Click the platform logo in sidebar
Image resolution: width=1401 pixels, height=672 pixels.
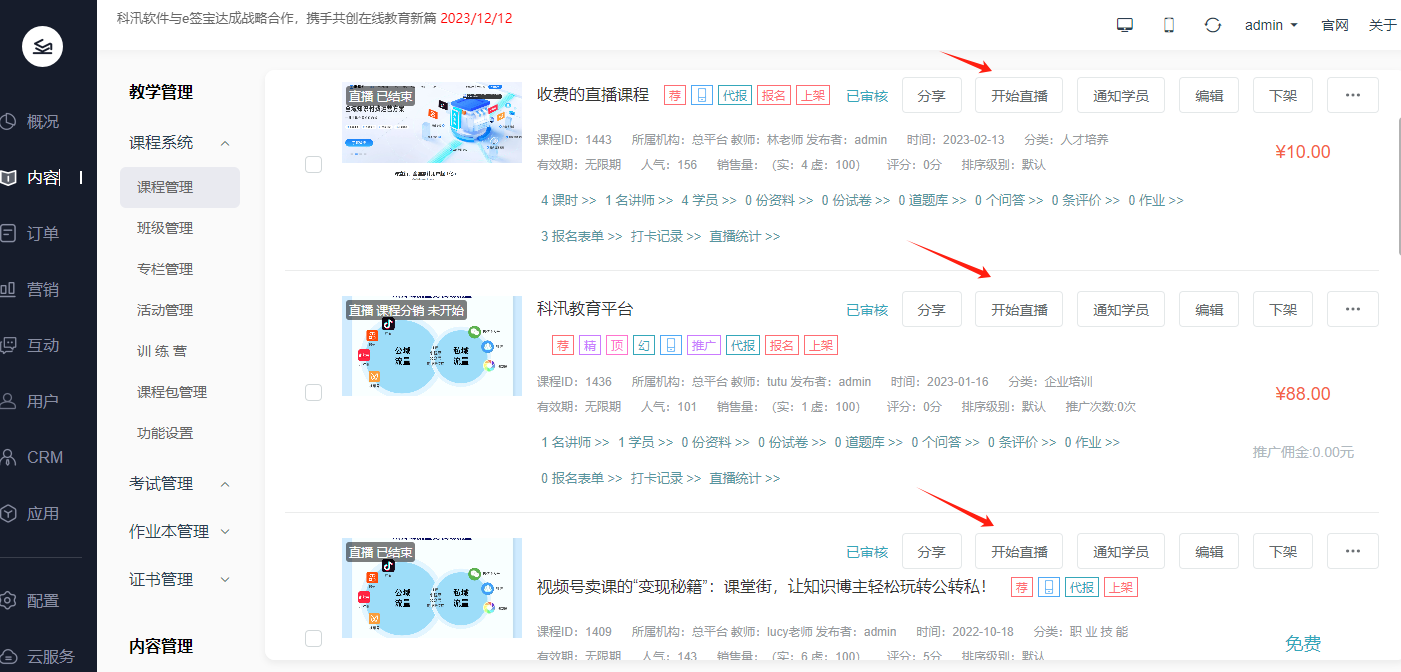point(43,46)
